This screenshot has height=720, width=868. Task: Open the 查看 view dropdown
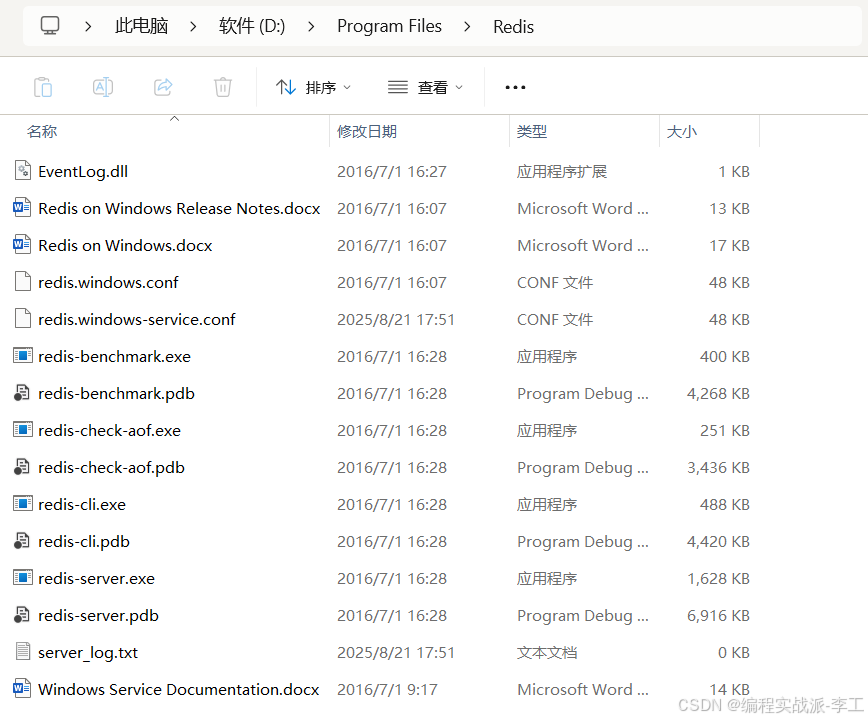click(x=425, y=87)
